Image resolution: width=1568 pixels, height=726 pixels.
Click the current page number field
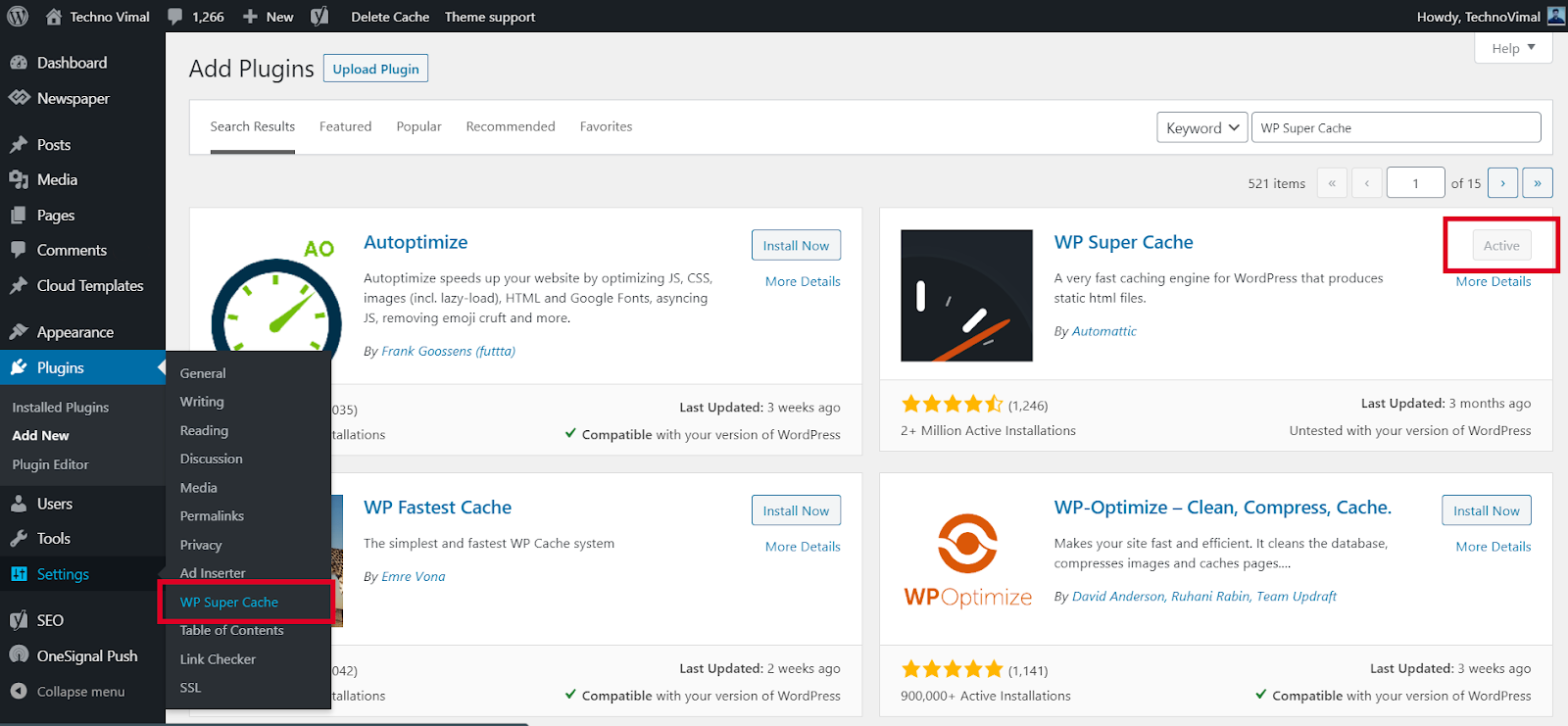coord(1415,183)
